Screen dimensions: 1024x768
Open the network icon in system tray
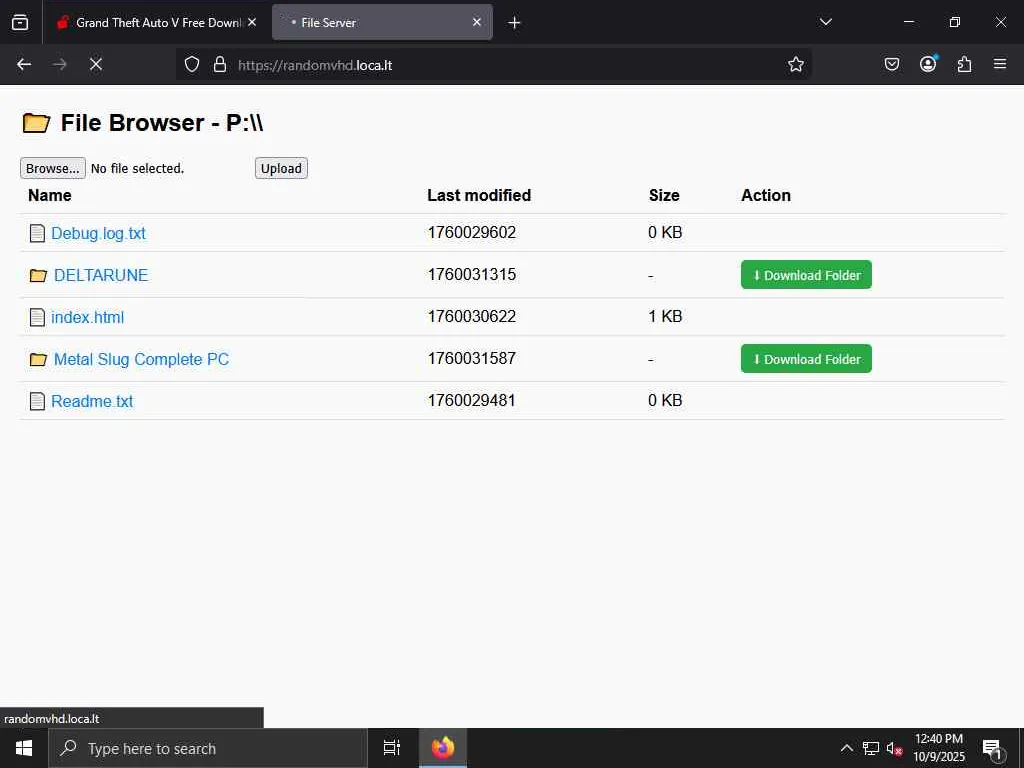pyautogui.click(x=870, y=748)
